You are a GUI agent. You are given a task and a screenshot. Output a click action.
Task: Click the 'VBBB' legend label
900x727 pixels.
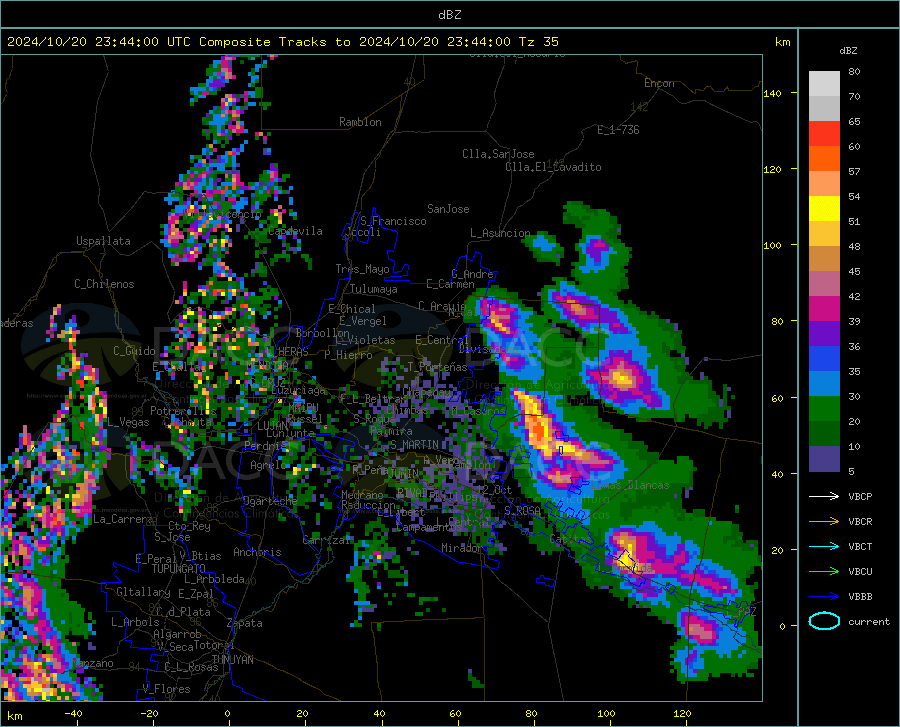tap(860, 597)
